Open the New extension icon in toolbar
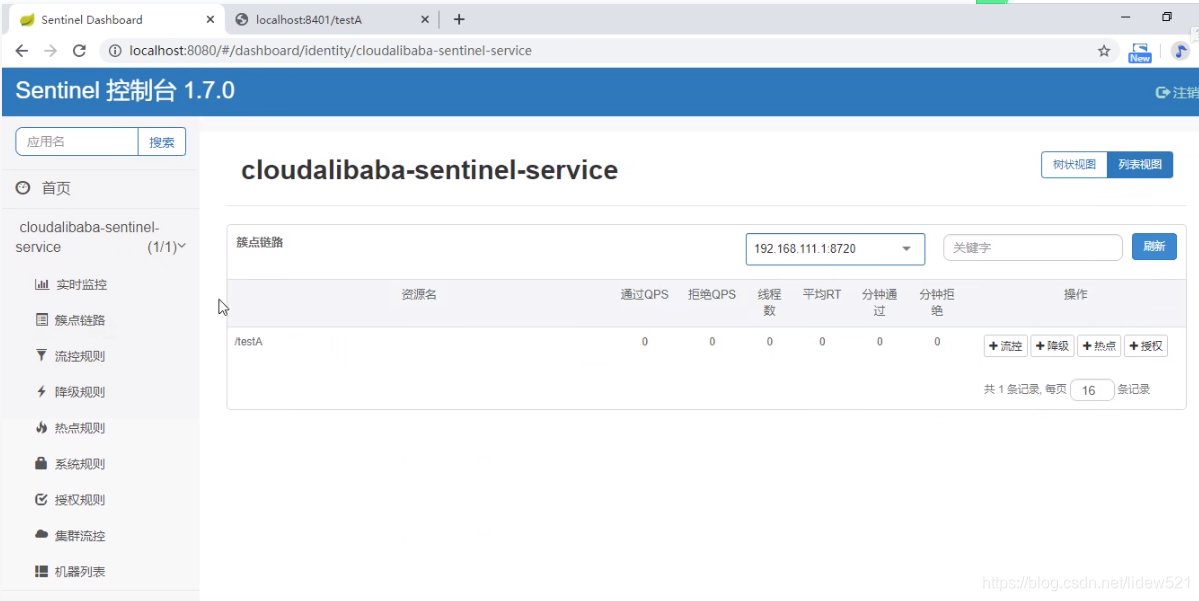The width and height of the screenshot is (1199, 601). [x=1139, y=52]
